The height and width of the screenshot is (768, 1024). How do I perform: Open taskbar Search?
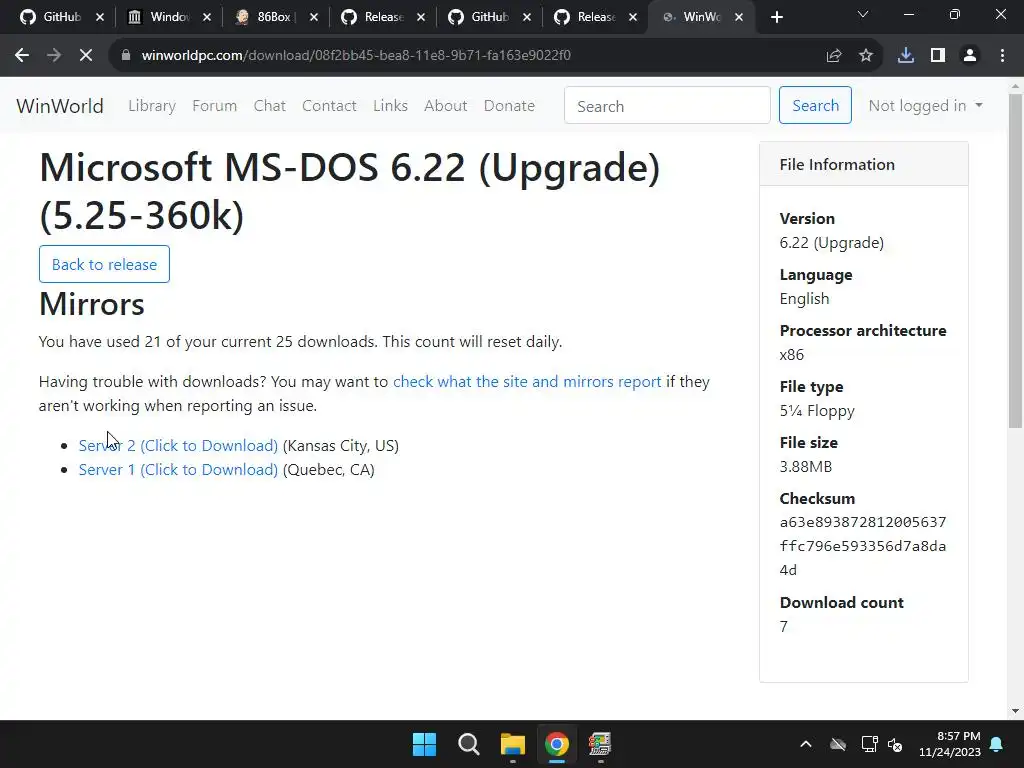tap(468, 744)
